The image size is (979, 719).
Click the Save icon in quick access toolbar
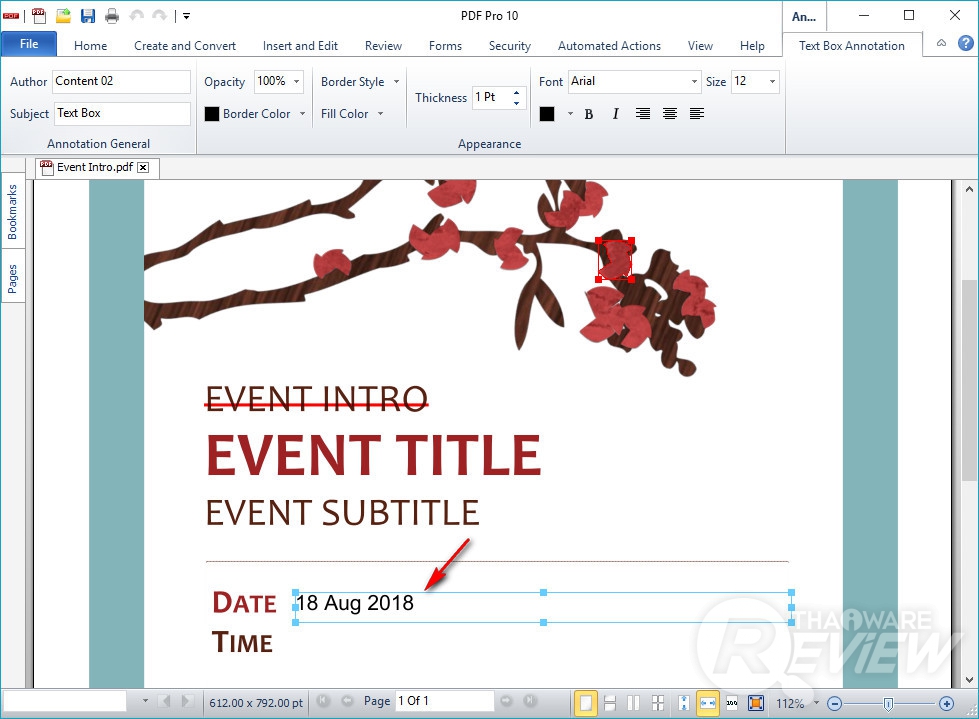(88, 15)
